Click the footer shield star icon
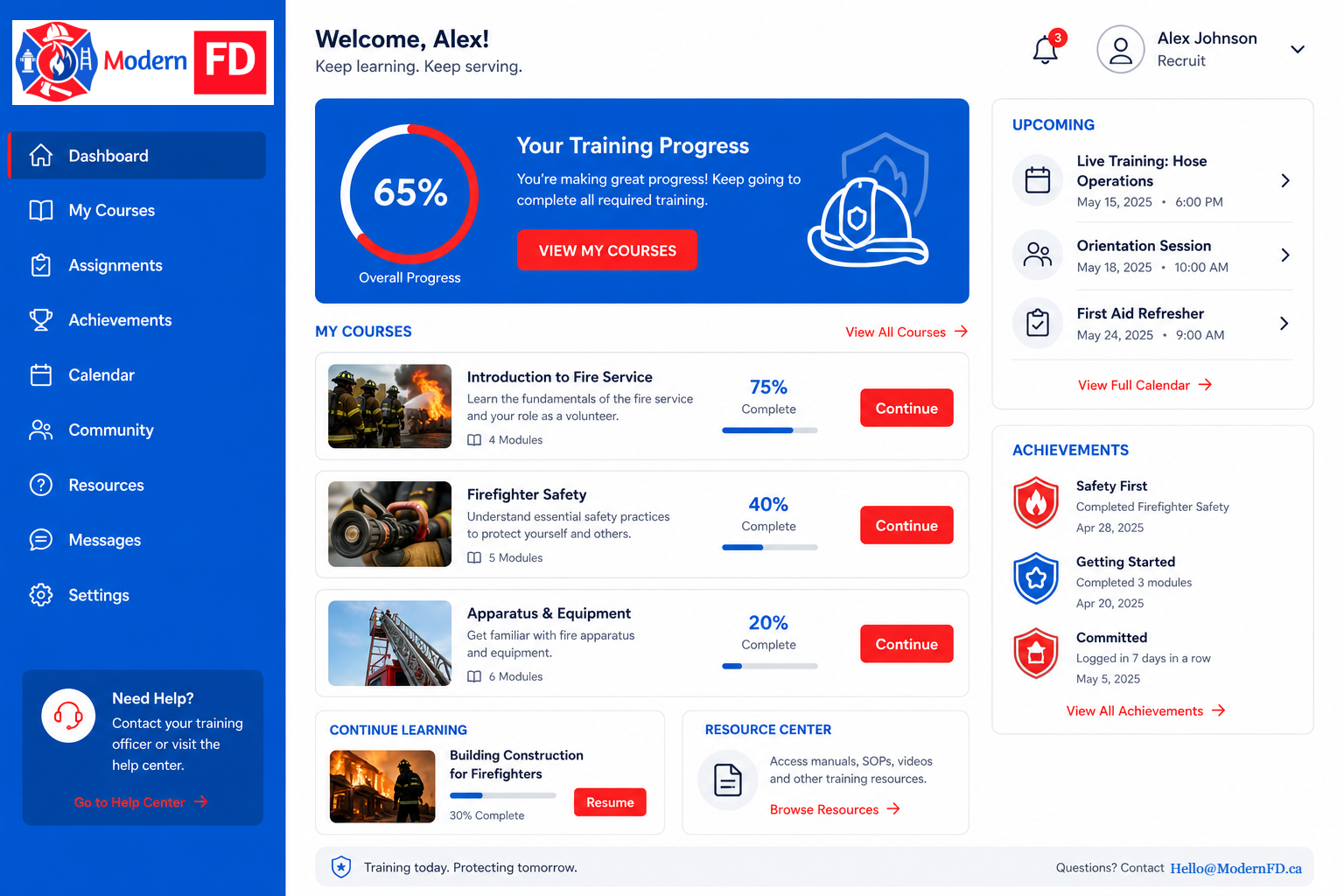This screenshot has height=896, width=1344. (x=341, y=867)
